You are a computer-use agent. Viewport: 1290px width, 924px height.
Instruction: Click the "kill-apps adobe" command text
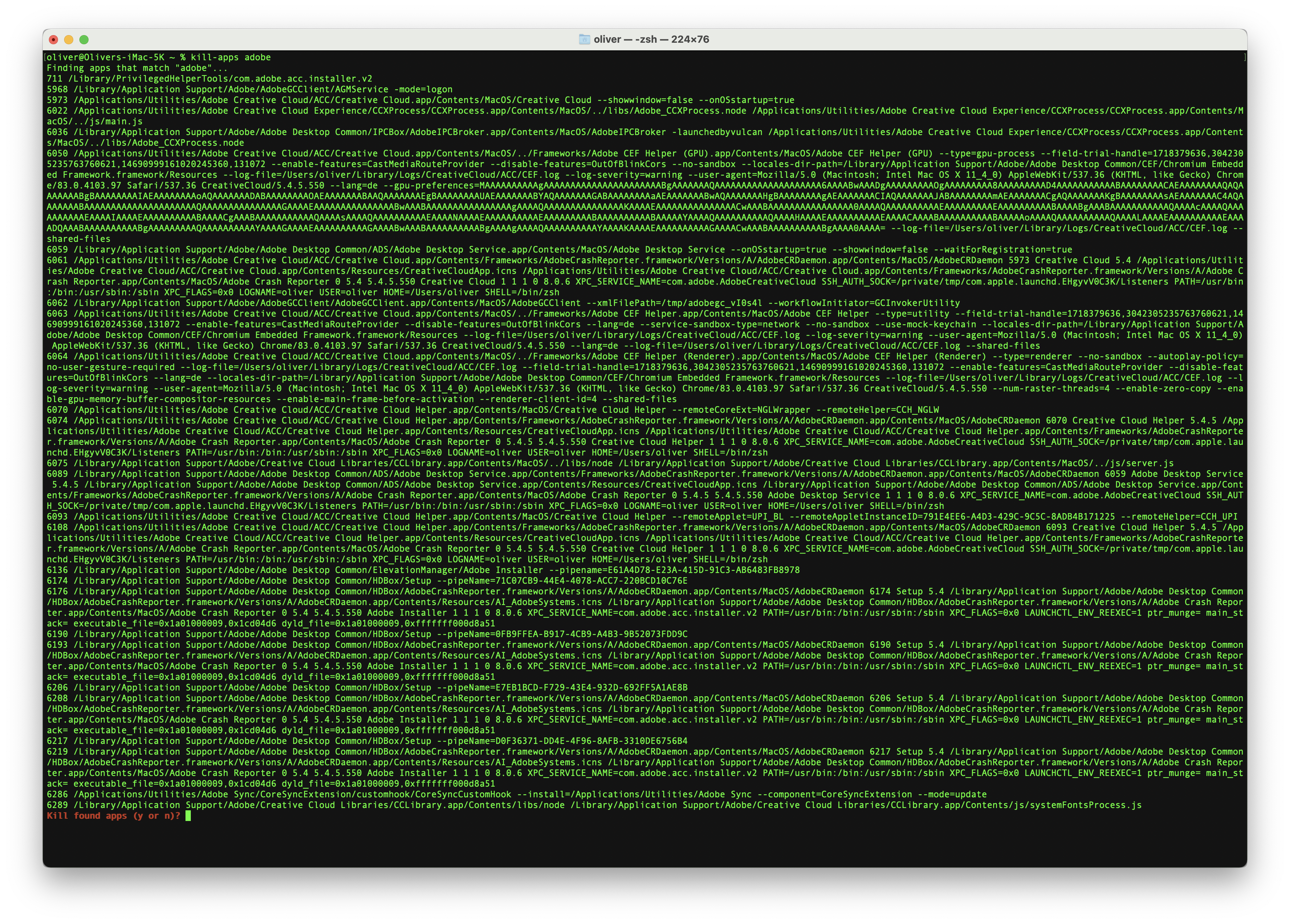[231, 57]
